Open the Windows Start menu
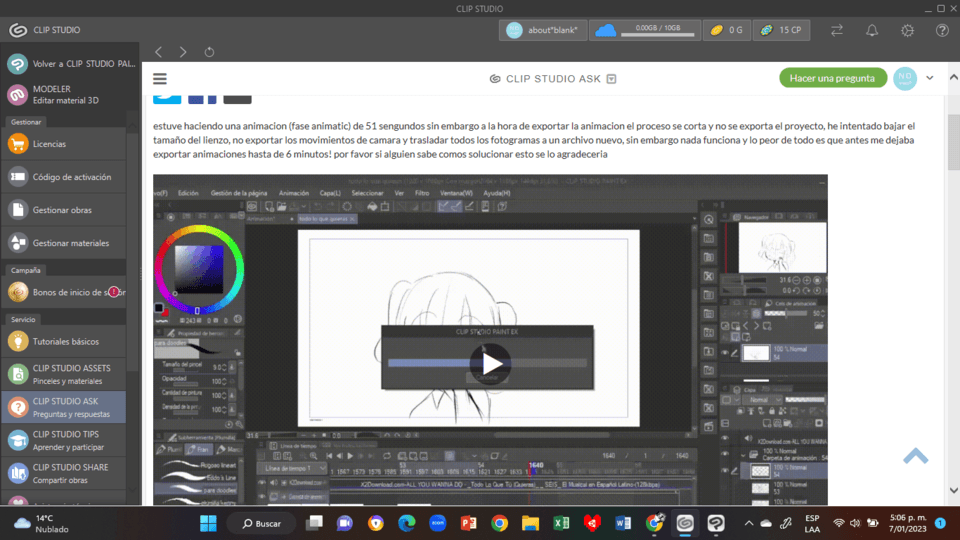This screenshot has width=960, height=540. [x=208, y=523]
